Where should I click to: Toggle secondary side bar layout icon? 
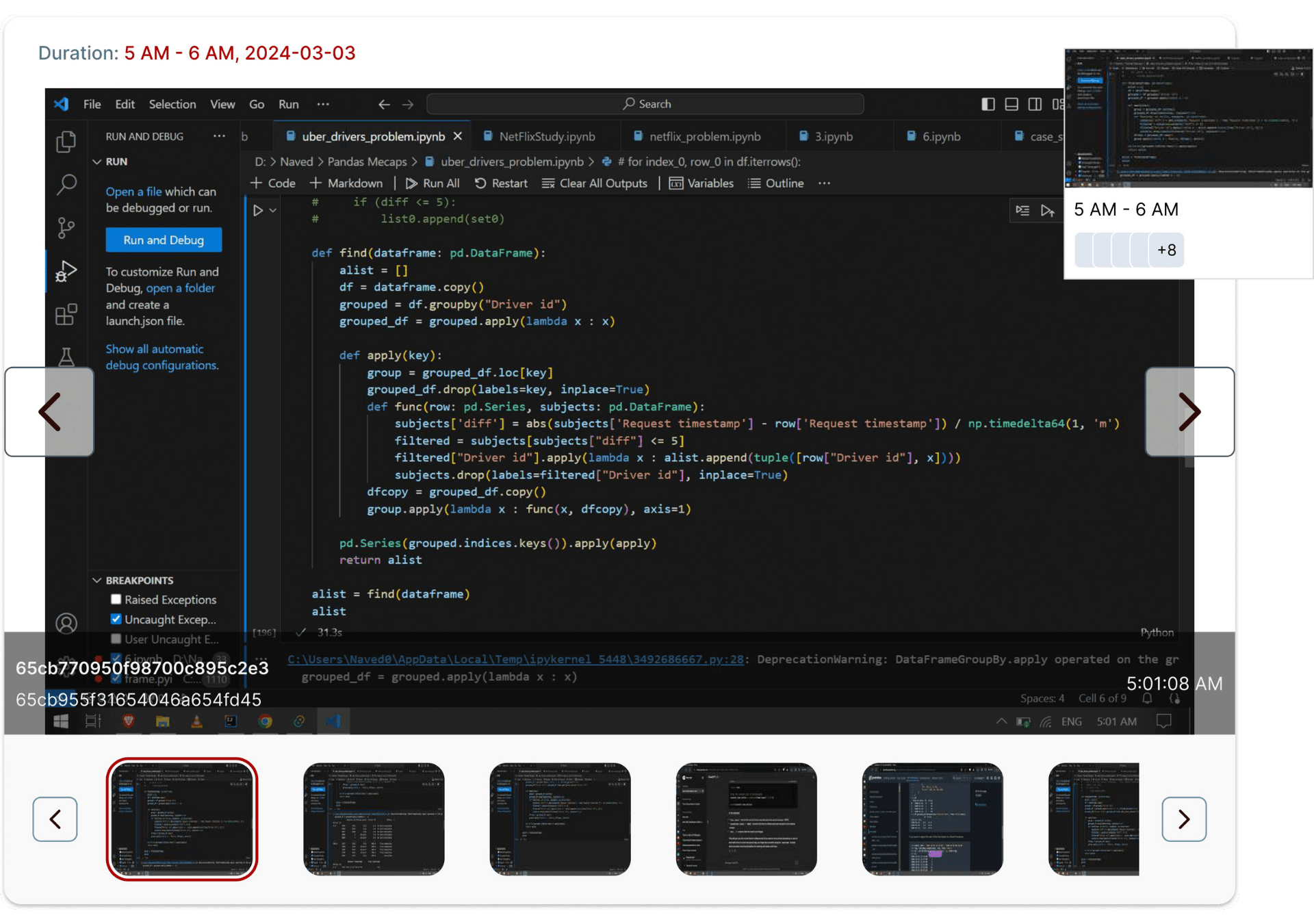pos(1035,104)
